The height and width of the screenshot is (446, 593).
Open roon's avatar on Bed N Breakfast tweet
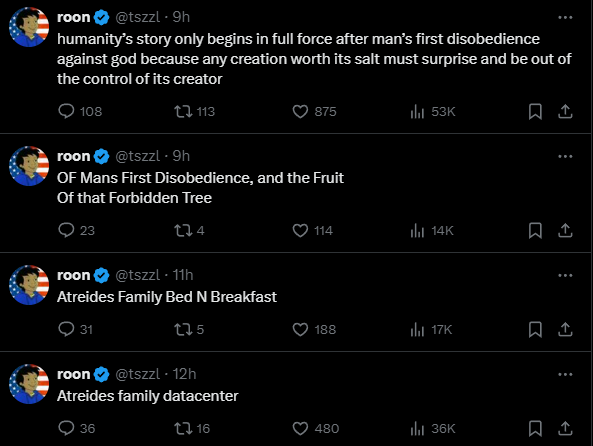(x=29, y=285)
